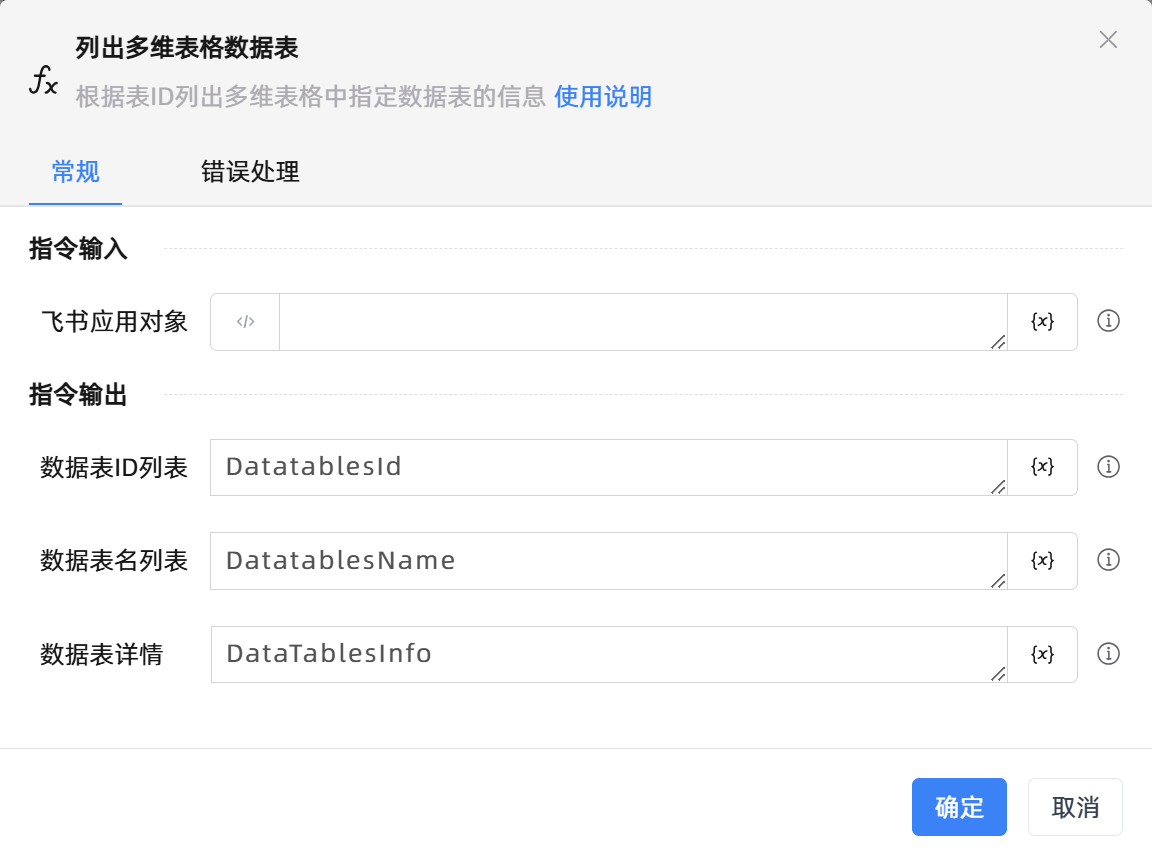This screenshot has width=1152, height=864.
Task: Show info for 数据表名列表
Action: coord(1108,560)
